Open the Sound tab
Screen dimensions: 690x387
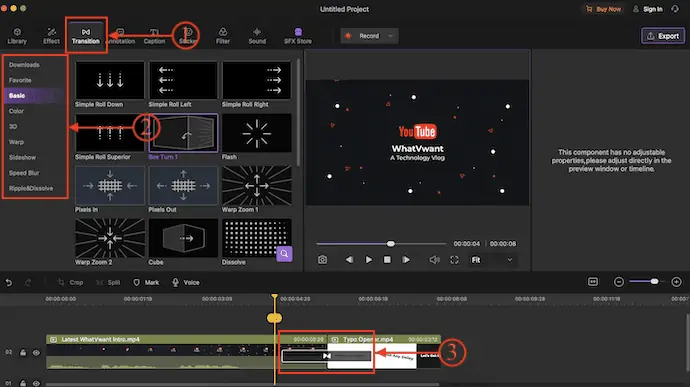click(257, 36)
